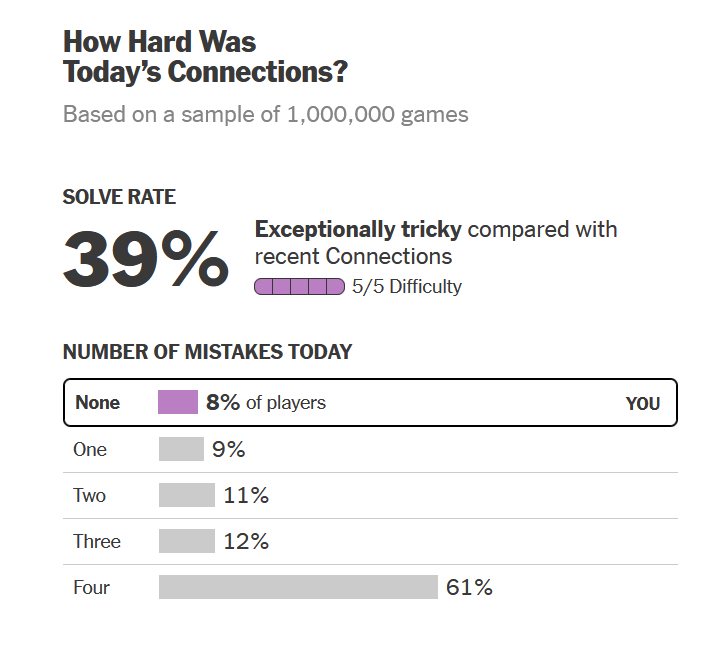Click the sample of 1,000,000 games subtitle
Image resolution: width=728 pixels, height=647 pixels.
click(x=265, y=114)
